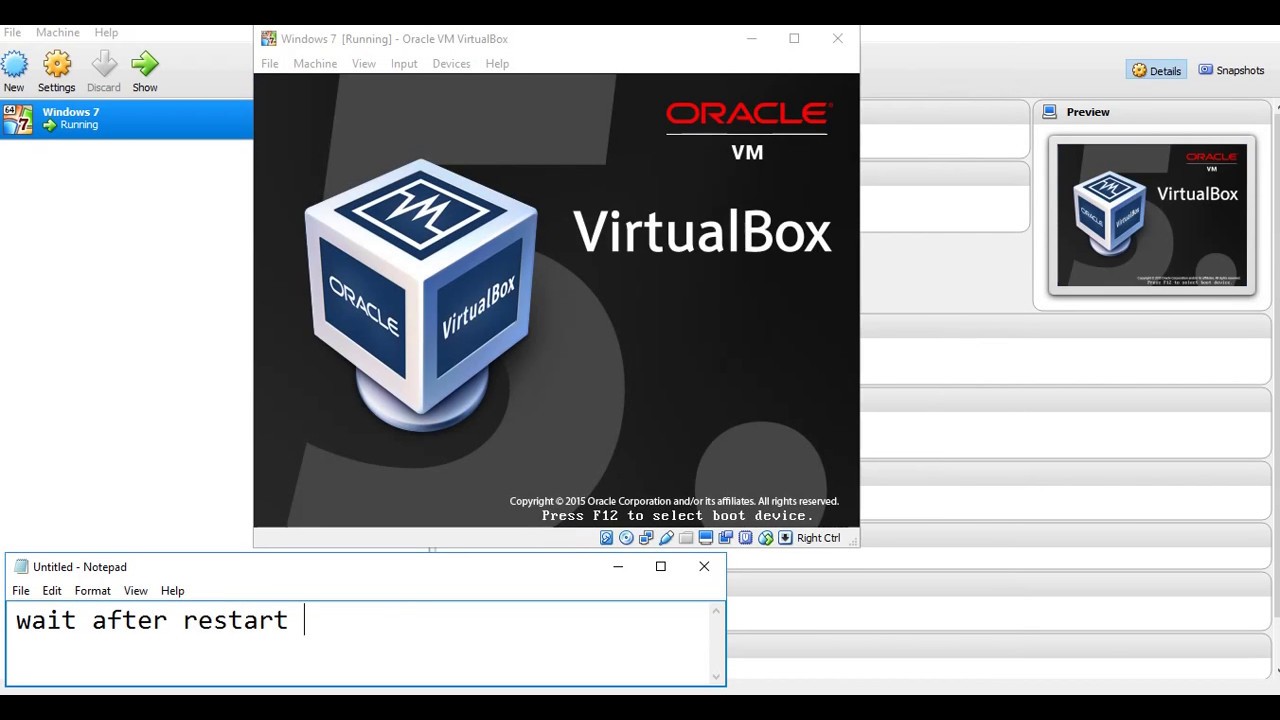
Task: Click optical disc status icon
Action: pyautogui.click(x=626, y=538)
